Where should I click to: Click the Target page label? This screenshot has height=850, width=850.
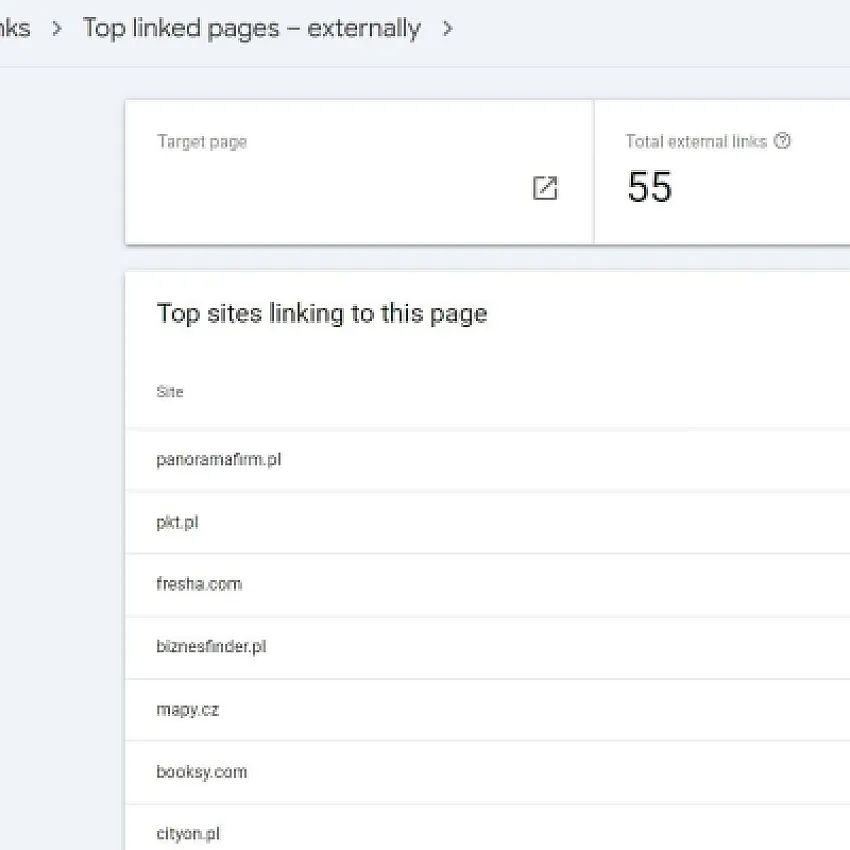pos(202,142)
